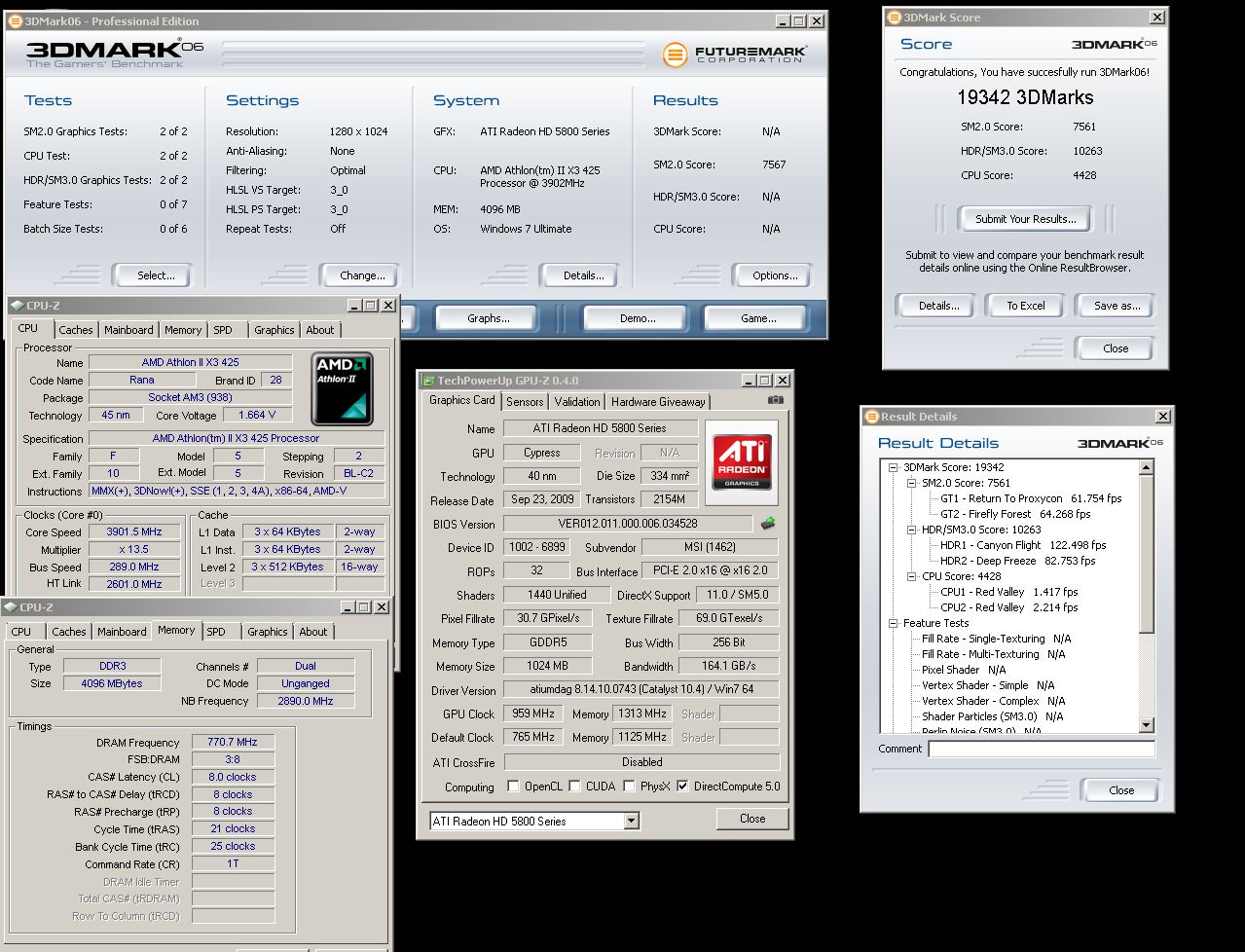This screenshot has width=1245, height=952.
Task: Uncheck the DirectCompute 5.0 checkbox
Action: (682, 787)
